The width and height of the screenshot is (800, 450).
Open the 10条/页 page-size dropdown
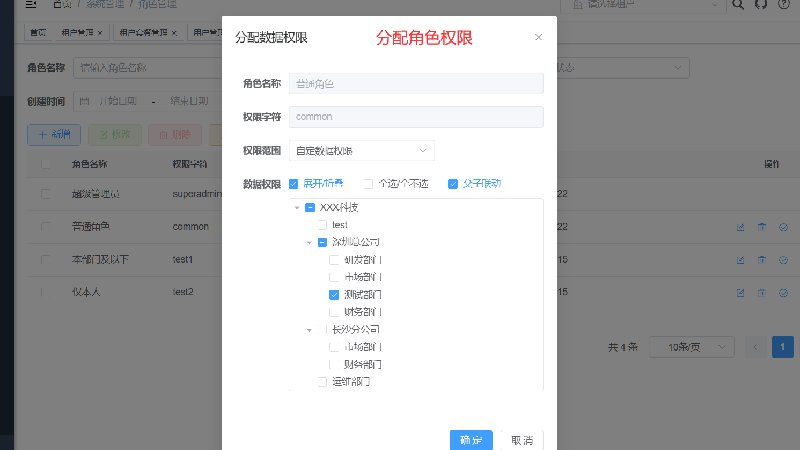click(692, 347)
